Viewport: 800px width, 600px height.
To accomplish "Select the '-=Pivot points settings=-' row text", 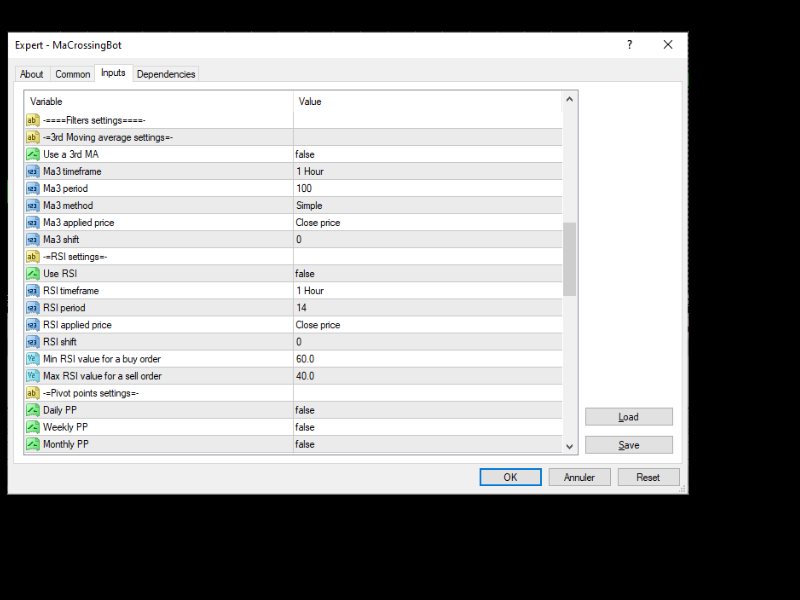I will (x=91, y=393).
